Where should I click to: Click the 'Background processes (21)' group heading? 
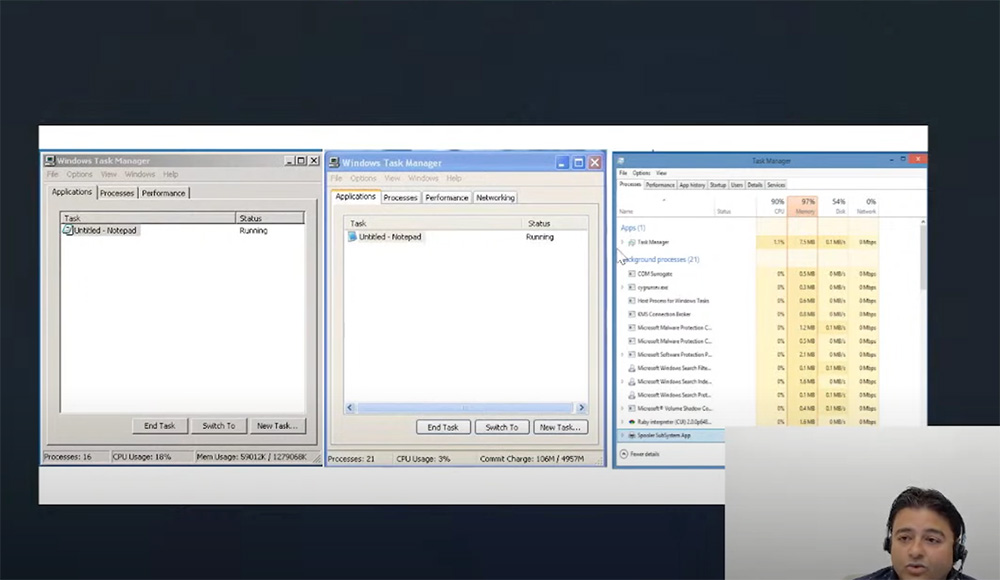pos(661,259)
